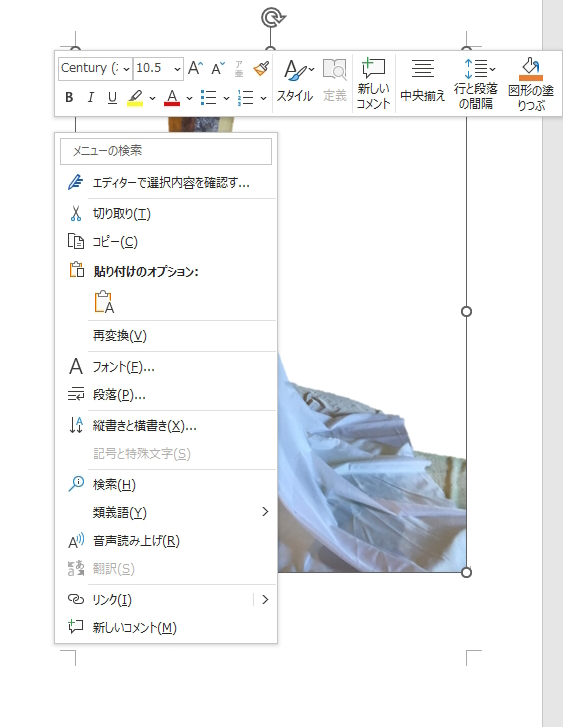Click the picture's rotation handle icon

(273, 18)
